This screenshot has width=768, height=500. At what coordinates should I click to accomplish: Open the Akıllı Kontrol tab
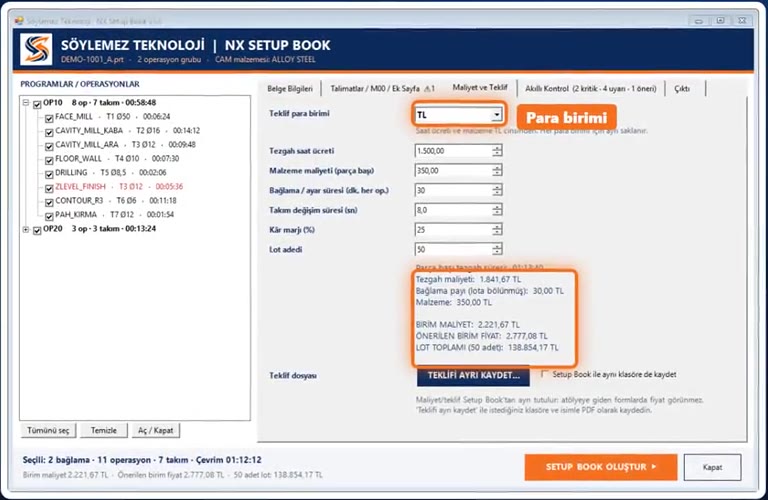[591, 89]
